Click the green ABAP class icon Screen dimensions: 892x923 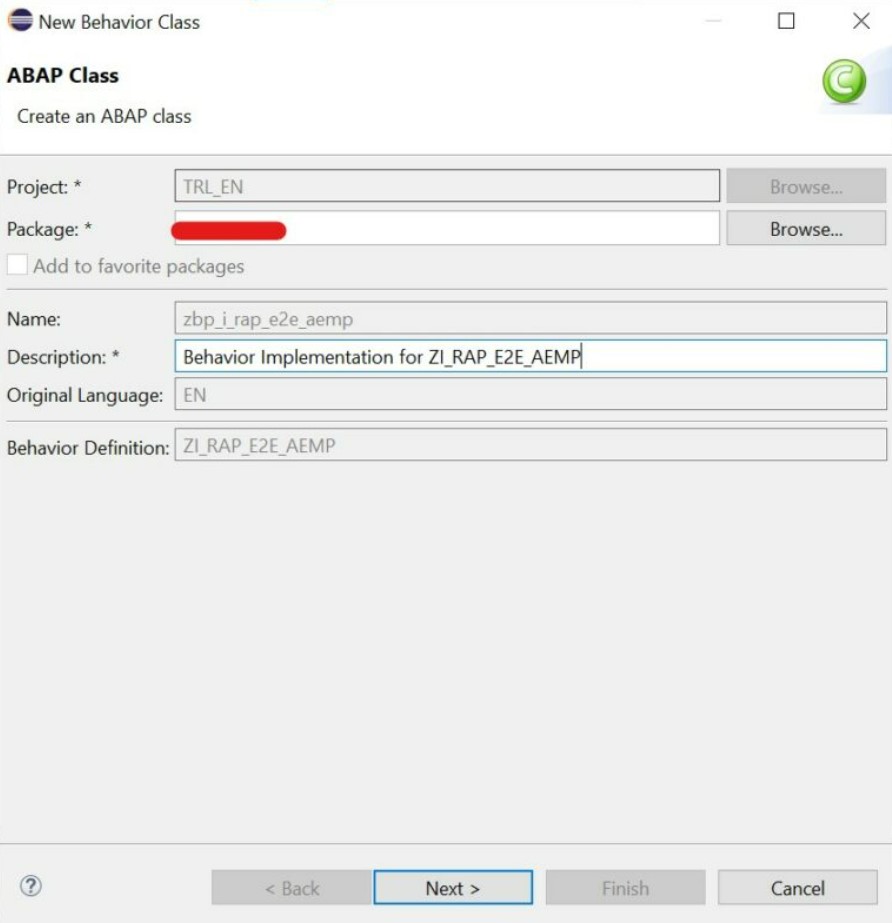pyautogui.click(x=843, y=82)
